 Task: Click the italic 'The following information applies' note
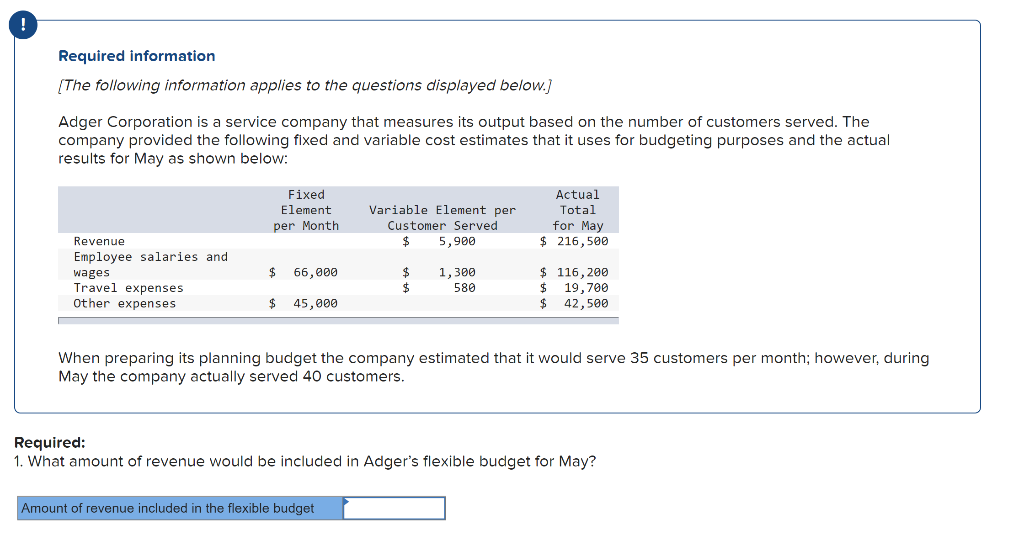point(305,86)
